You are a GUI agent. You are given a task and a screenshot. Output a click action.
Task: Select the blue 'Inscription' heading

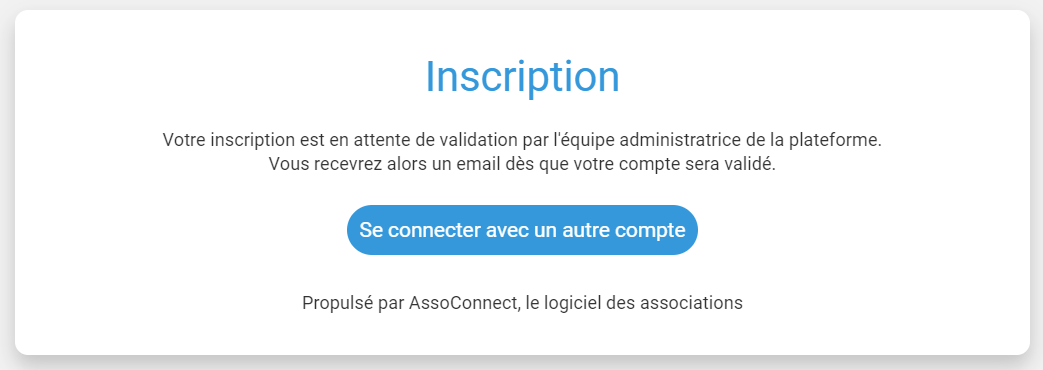522,77
